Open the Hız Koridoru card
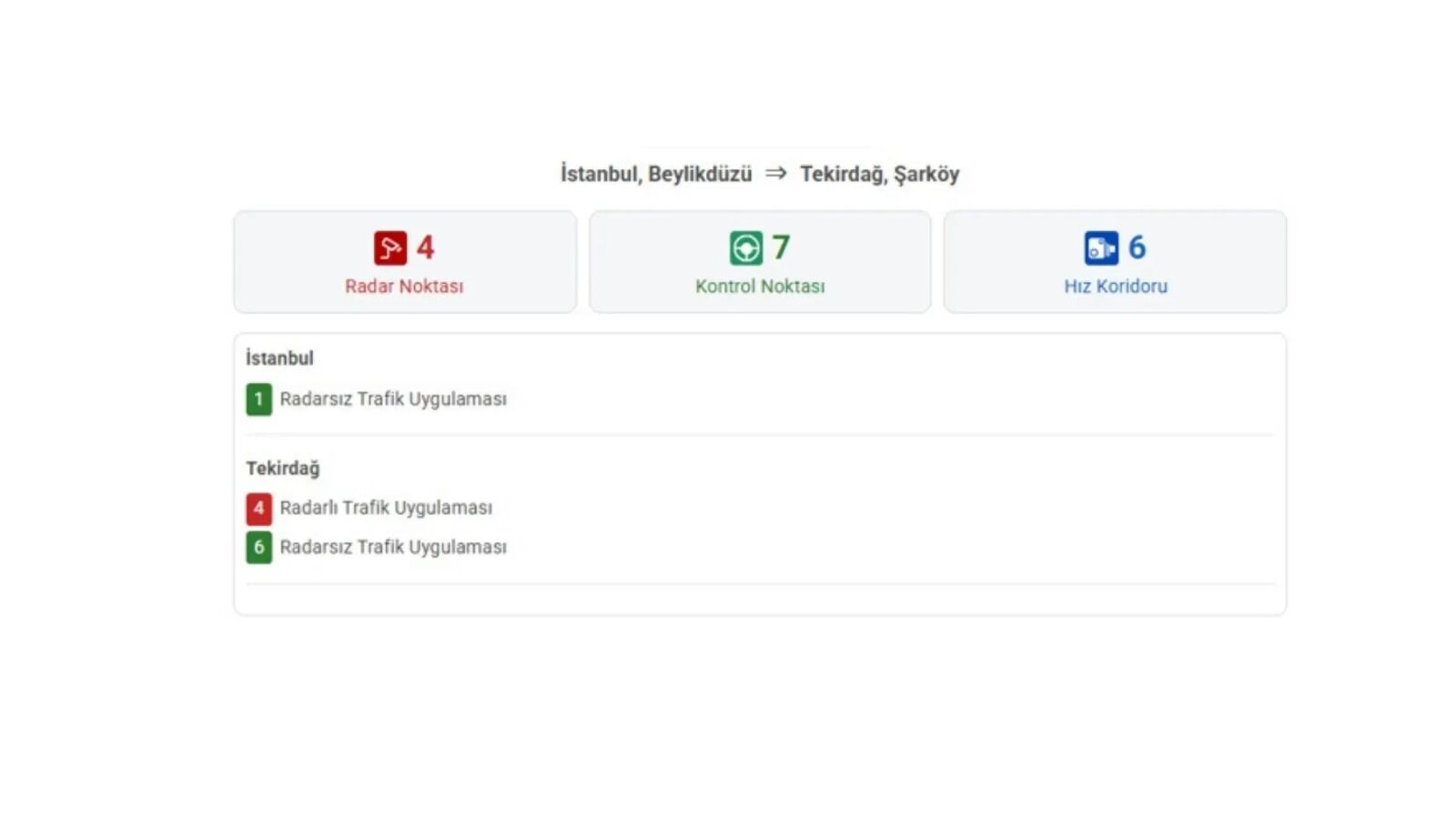This screenshot has height=819, width=1456. point(1115,262)
